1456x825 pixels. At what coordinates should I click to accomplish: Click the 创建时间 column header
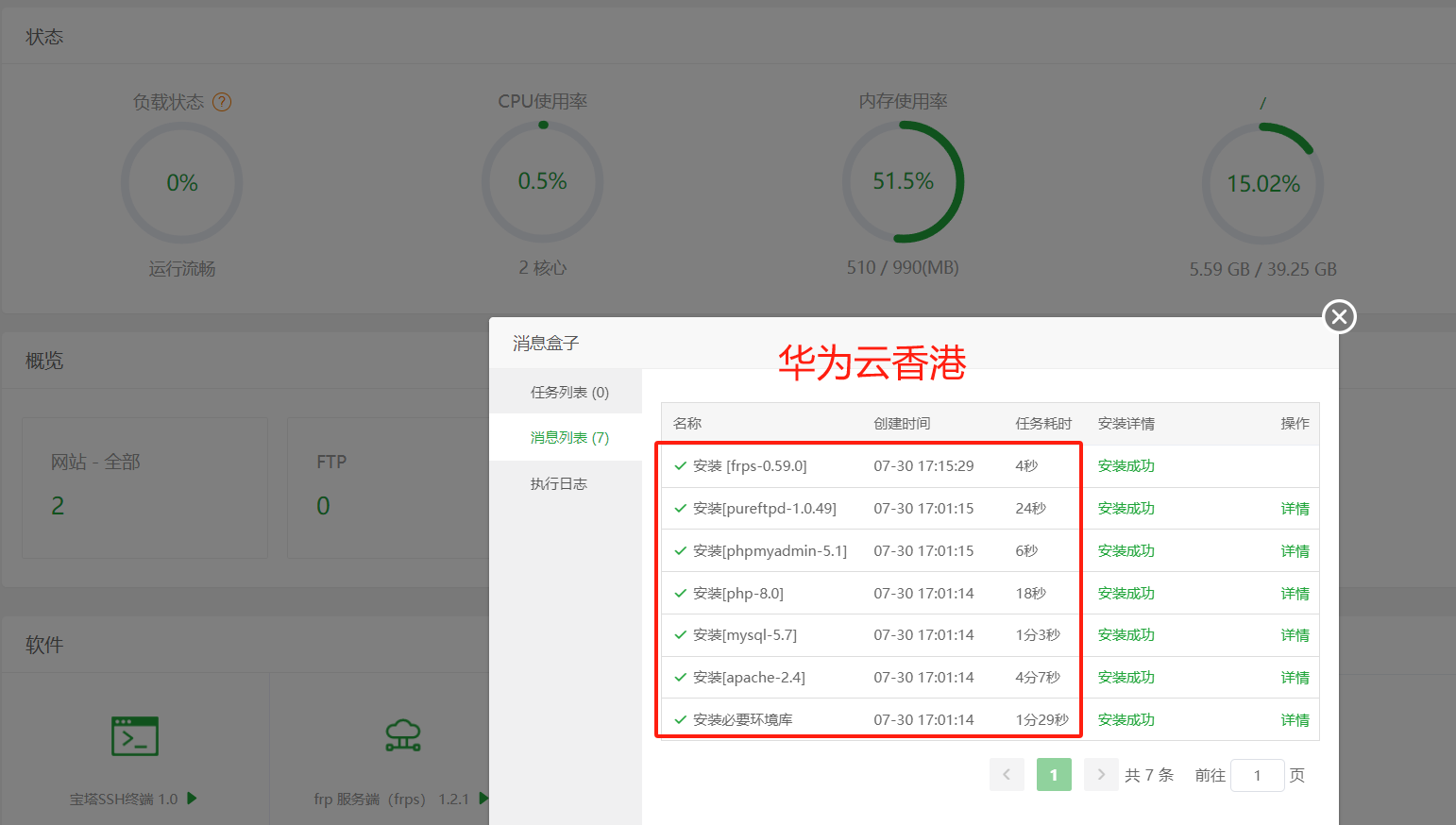click(x=902, y=424)
